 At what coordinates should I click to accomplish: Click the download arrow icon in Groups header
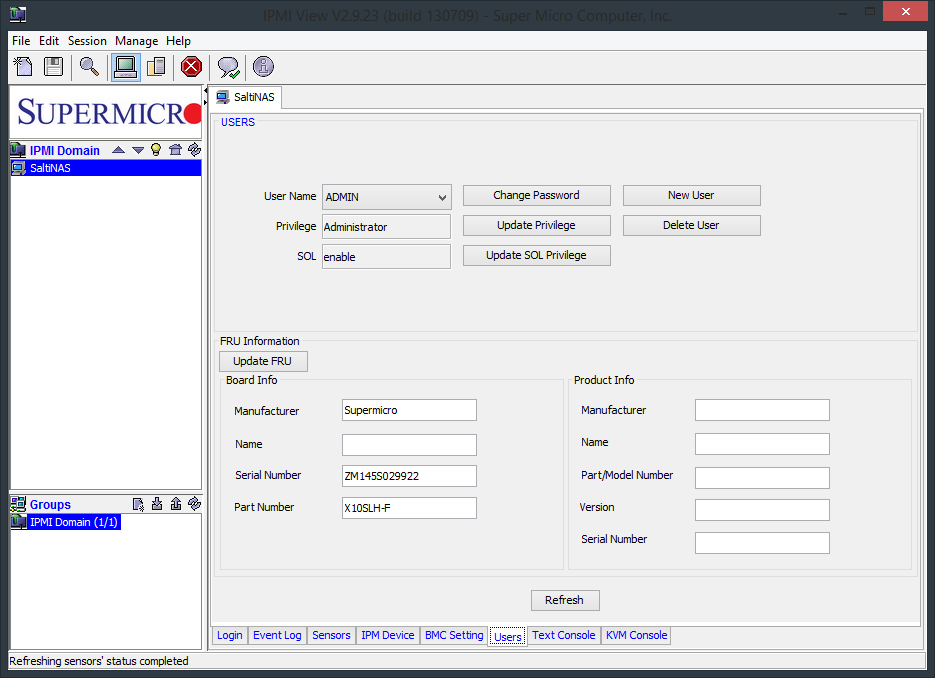tap(157, 504)
